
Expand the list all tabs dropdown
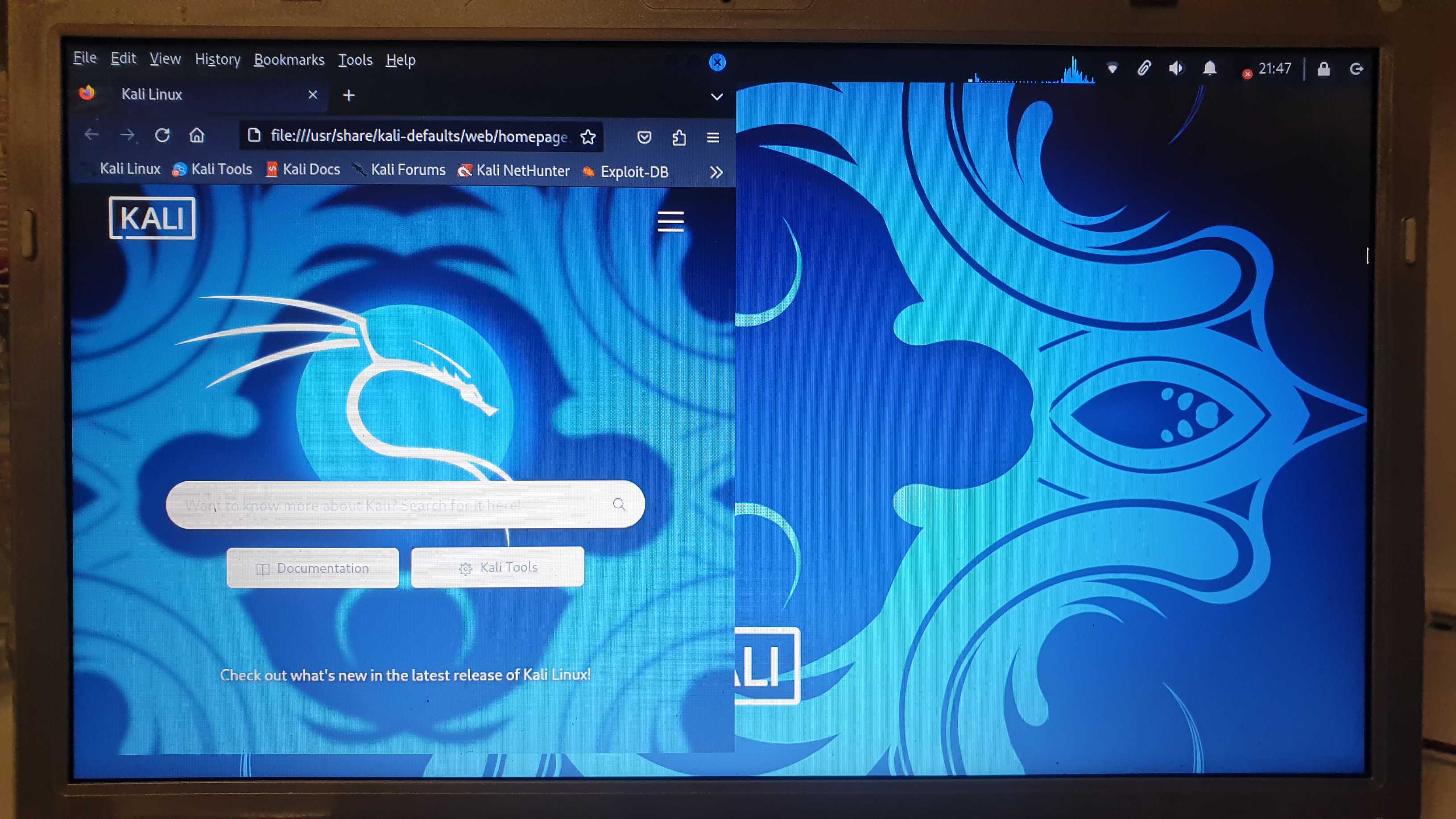click(x=717, y=97)
